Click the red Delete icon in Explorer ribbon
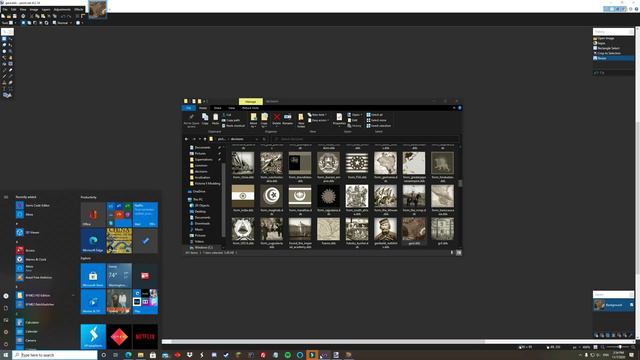The width and height of the screenshot is (640, 360). pos(276,119)
